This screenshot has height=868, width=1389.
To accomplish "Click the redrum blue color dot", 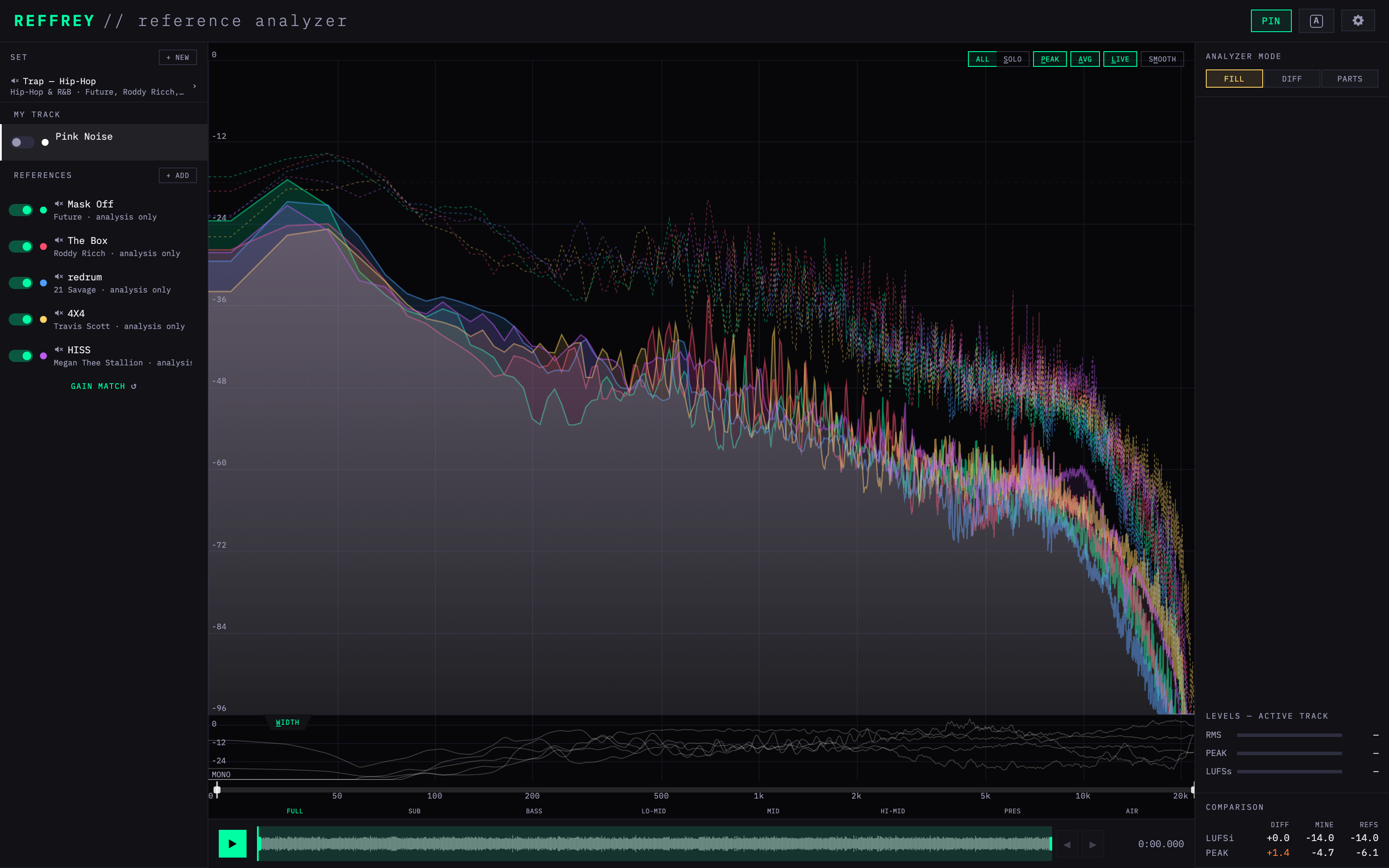I will click(43, 283).
